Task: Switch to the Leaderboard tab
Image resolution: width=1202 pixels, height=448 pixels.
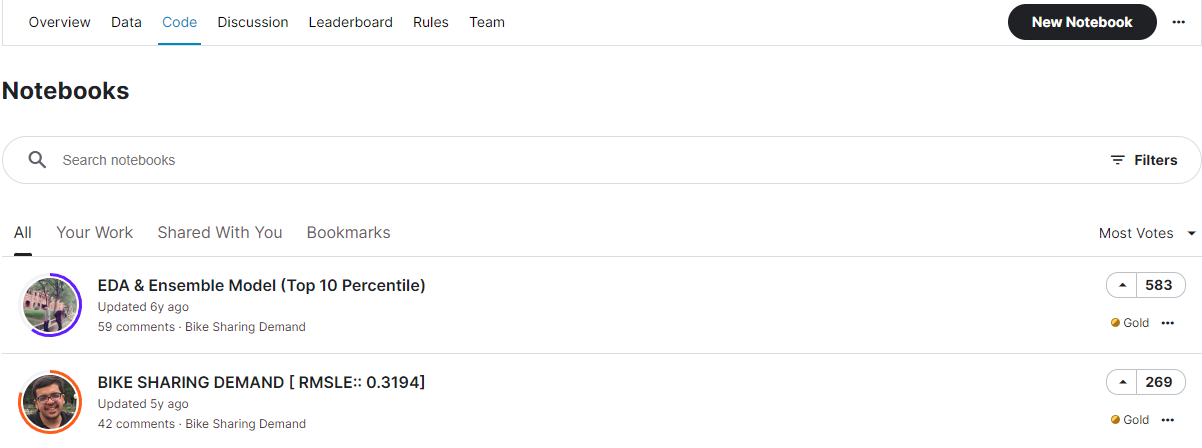Action: pyautogui.click(x=350, y=22)
